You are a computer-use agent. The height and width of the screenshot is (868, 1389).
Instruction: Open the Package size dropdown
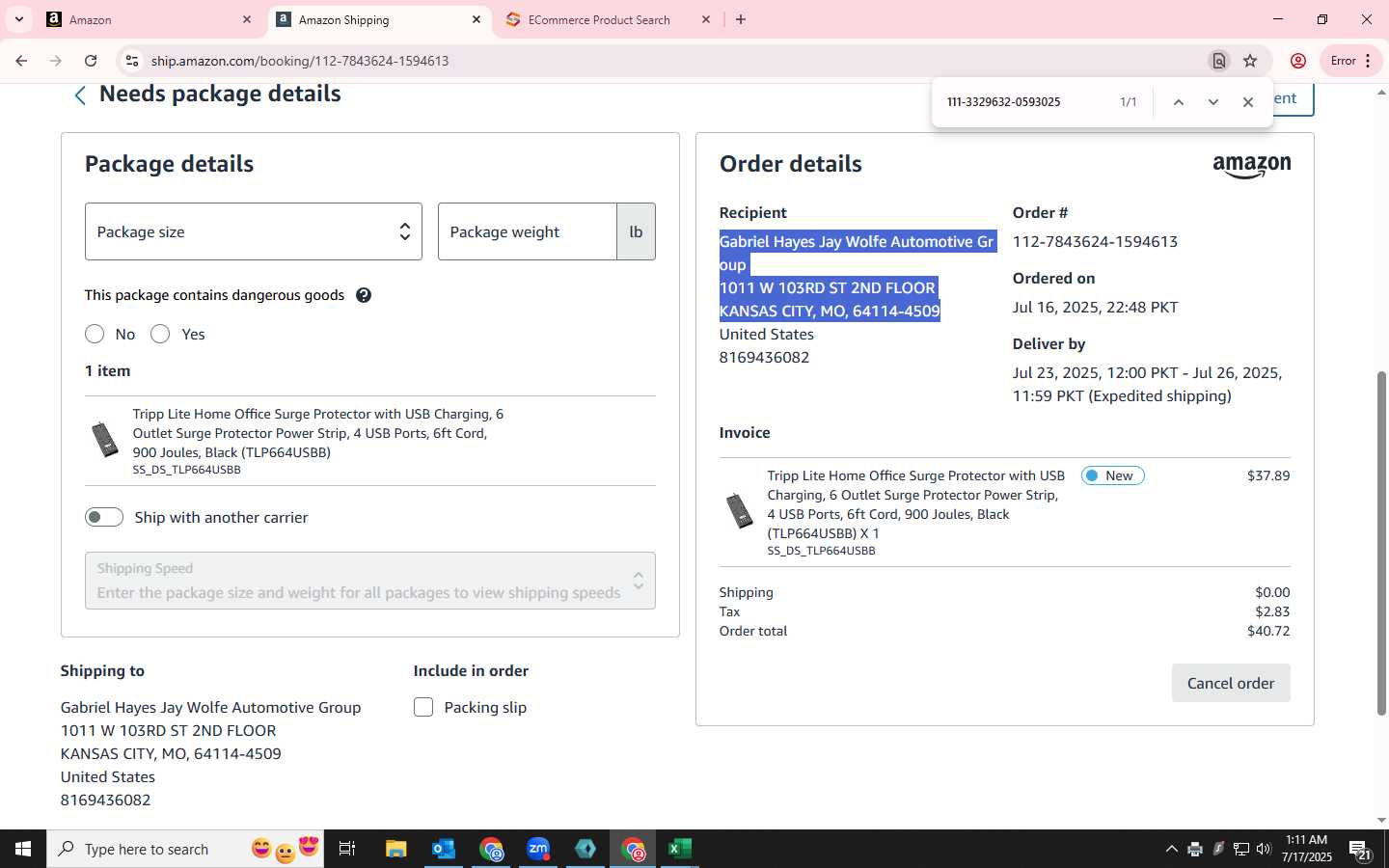(x=254, y=231)
